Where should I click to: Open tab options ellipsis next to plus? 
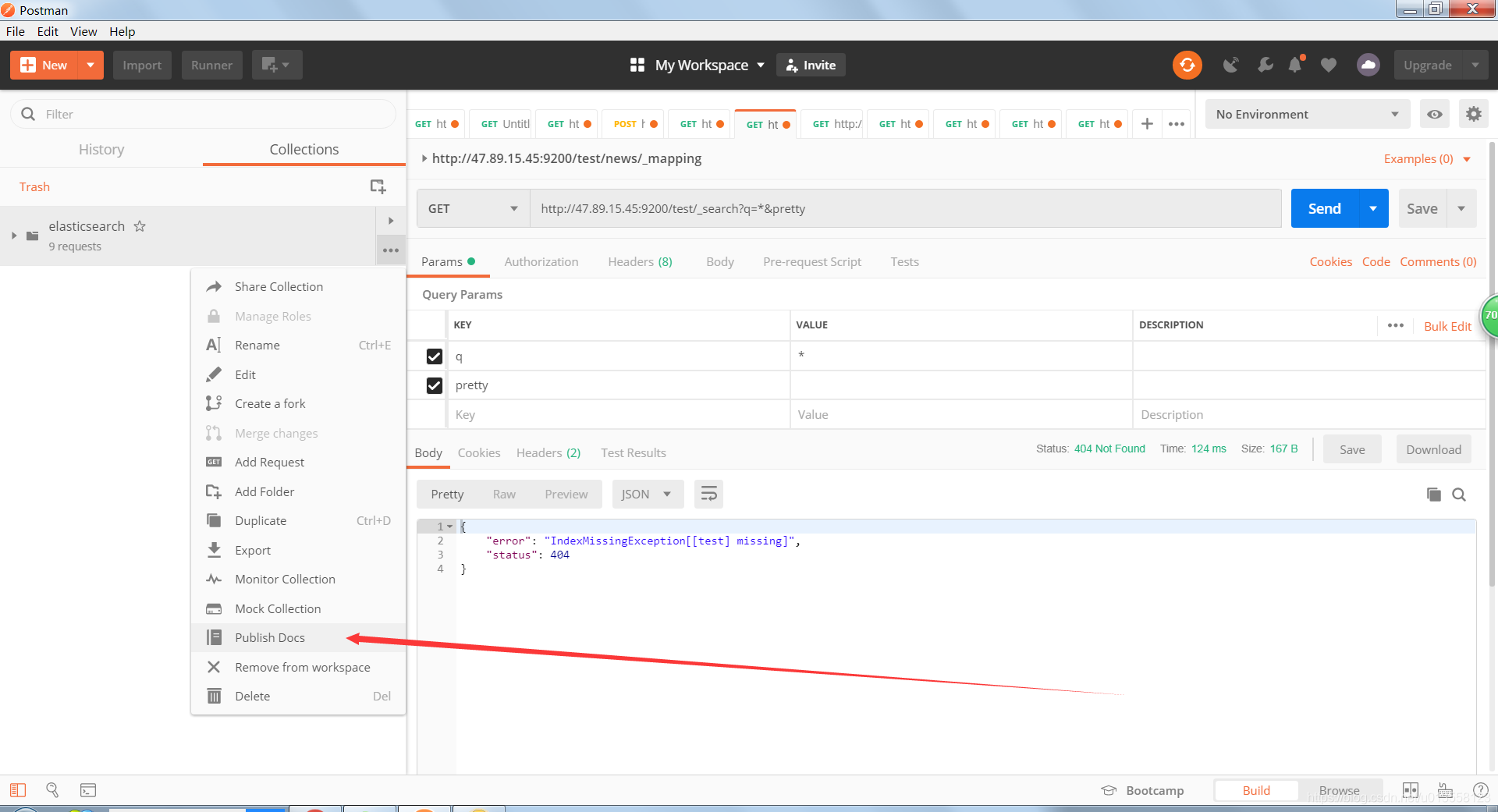[x=1177, y=123]
